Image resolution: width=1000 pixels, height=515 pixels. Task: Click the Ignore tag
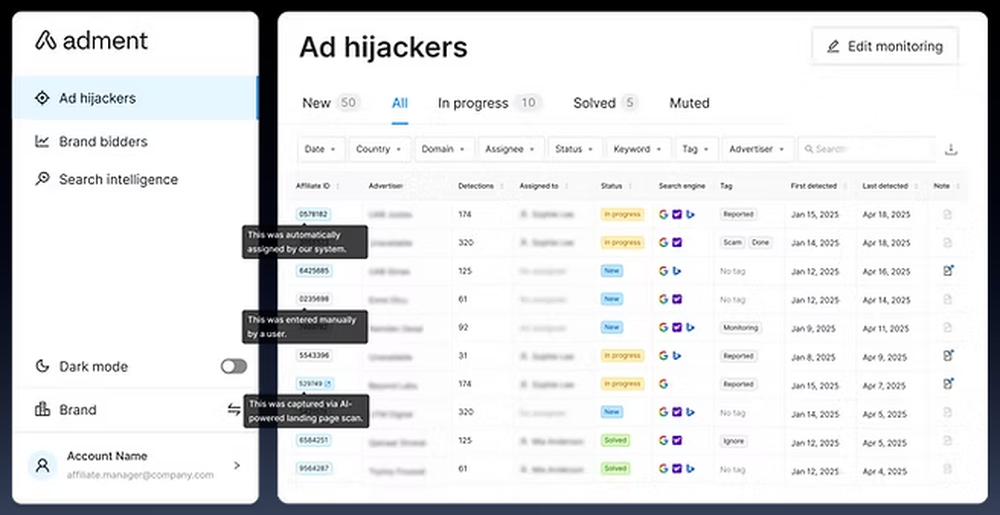(x=734, y=440)
